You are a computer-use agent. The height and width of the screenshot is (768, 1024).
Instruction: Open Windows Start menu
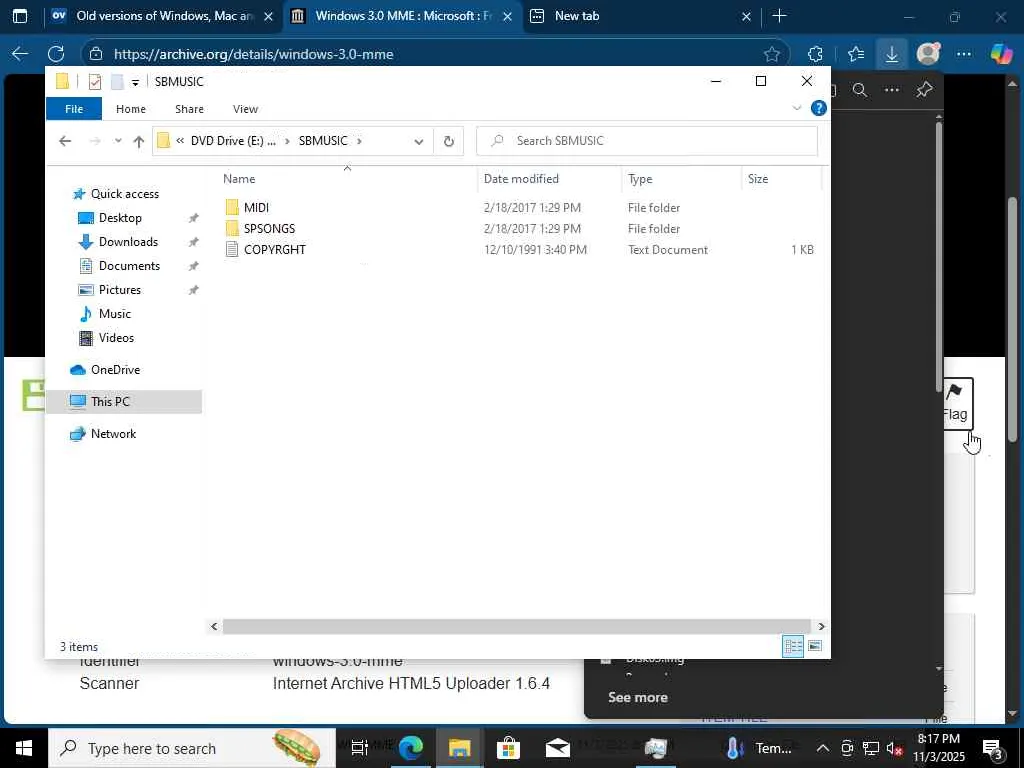[24, 748]
